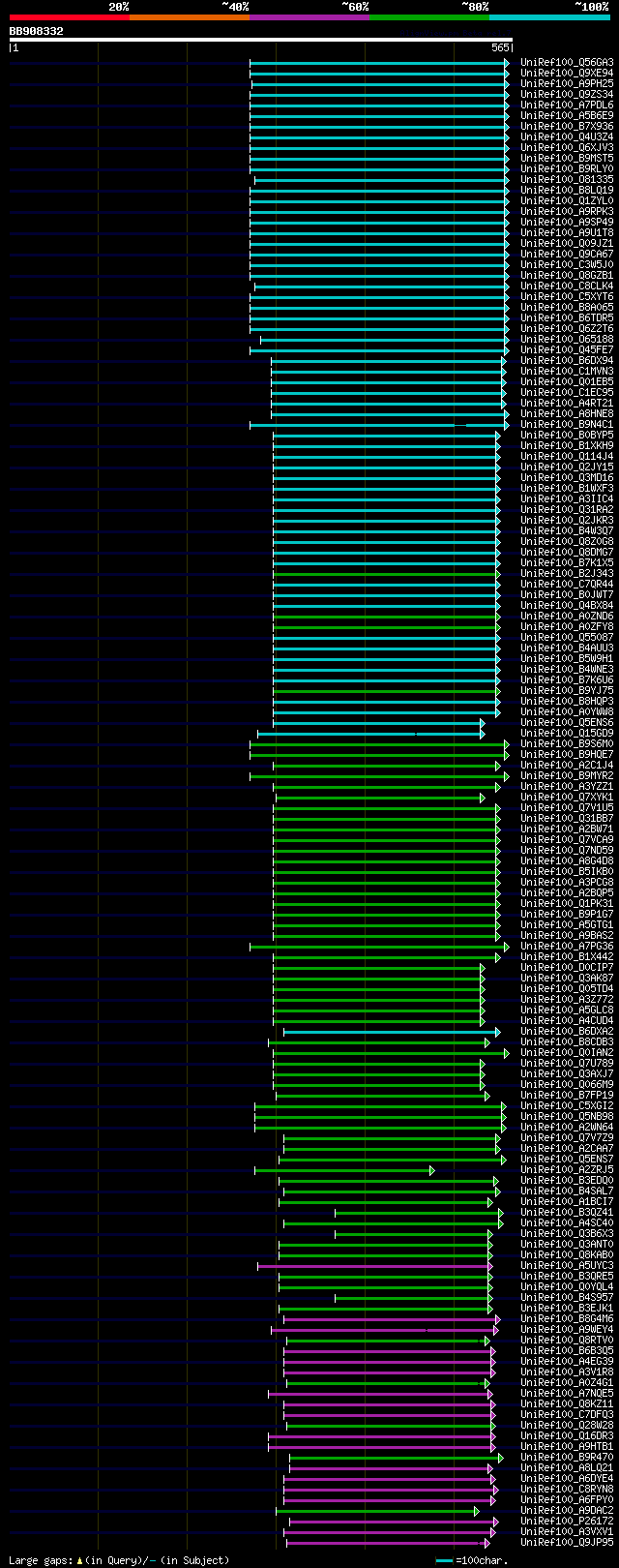Select hit UniRef100_B9MYR2

[567, 775]
